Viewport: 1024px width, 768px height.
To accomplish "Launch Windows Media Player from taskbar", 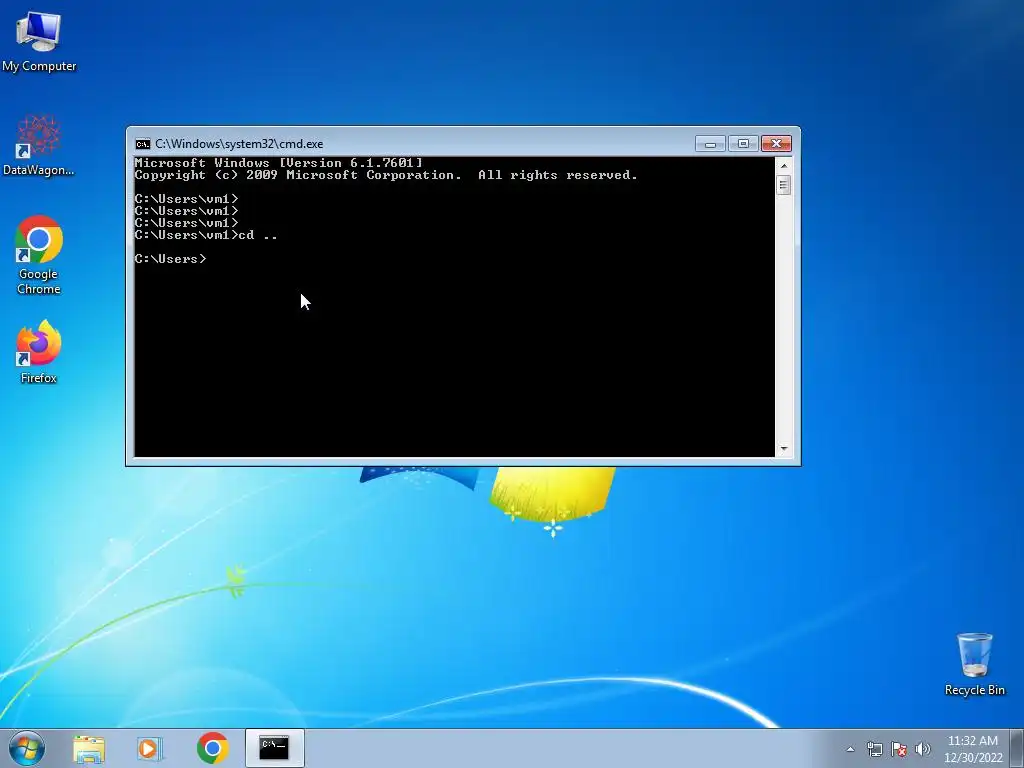I will point(149,748).
